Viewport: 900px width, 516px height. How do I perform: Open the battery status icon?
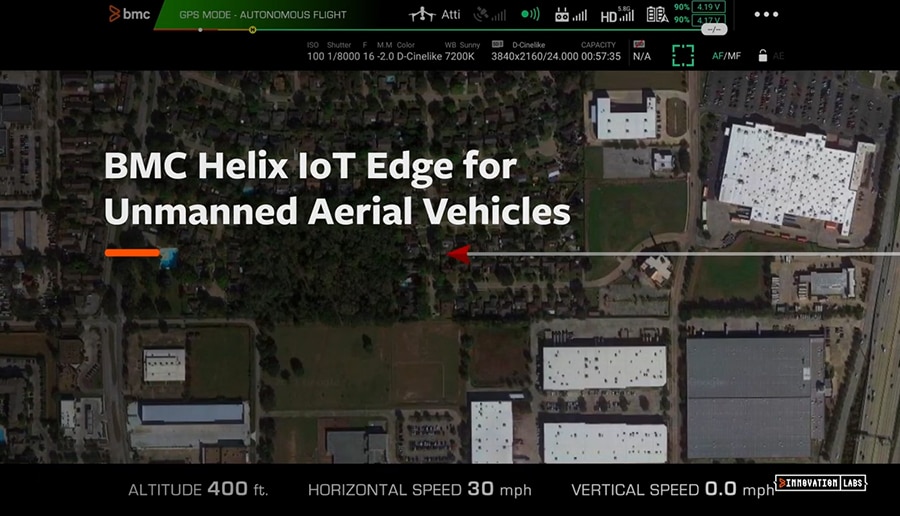pyautogui.click(x=657, y=14)
